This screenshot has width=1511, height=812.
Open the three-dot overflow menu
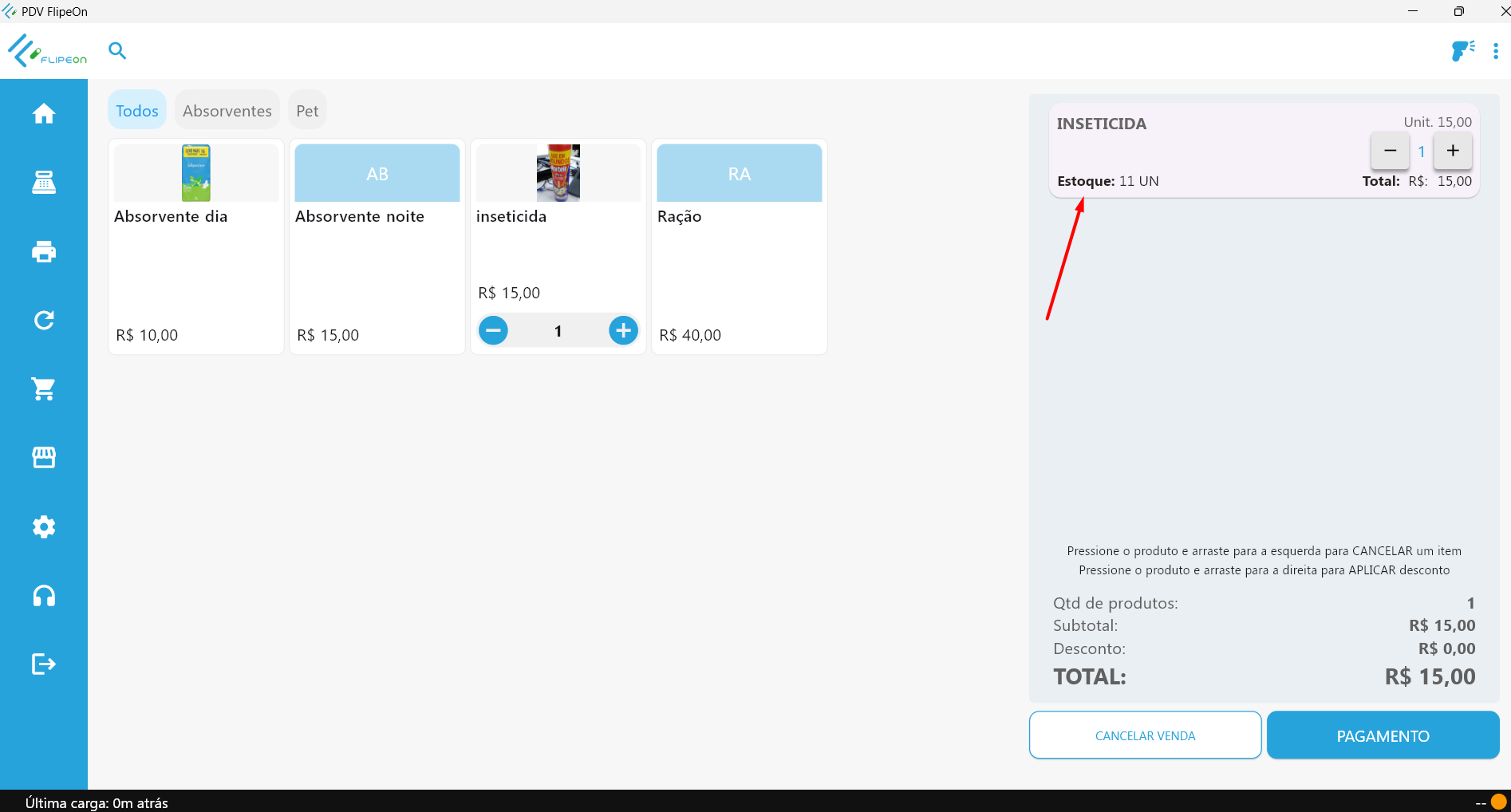1496,51
